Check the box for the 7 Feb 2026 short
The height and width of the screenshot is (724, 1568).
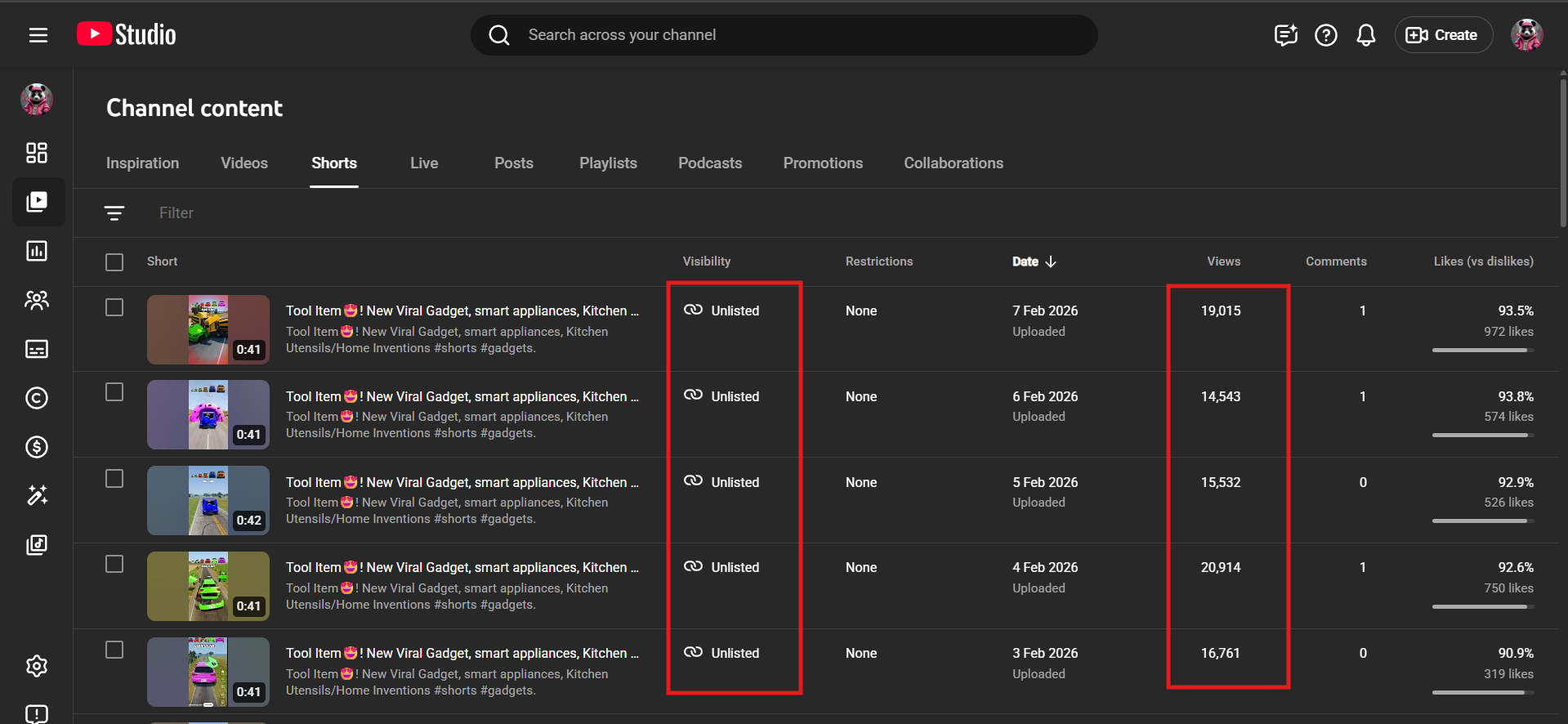point(114,308)
